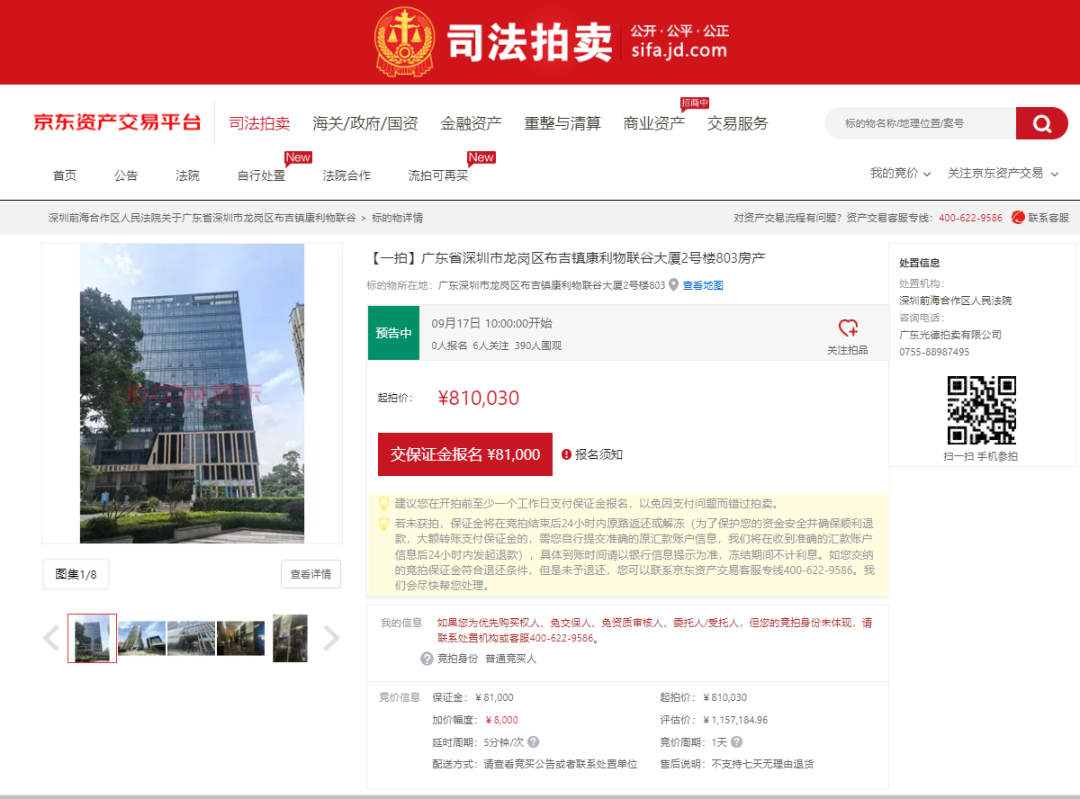
Task: Select second gallery thumbnail
Action: [142, 639]
